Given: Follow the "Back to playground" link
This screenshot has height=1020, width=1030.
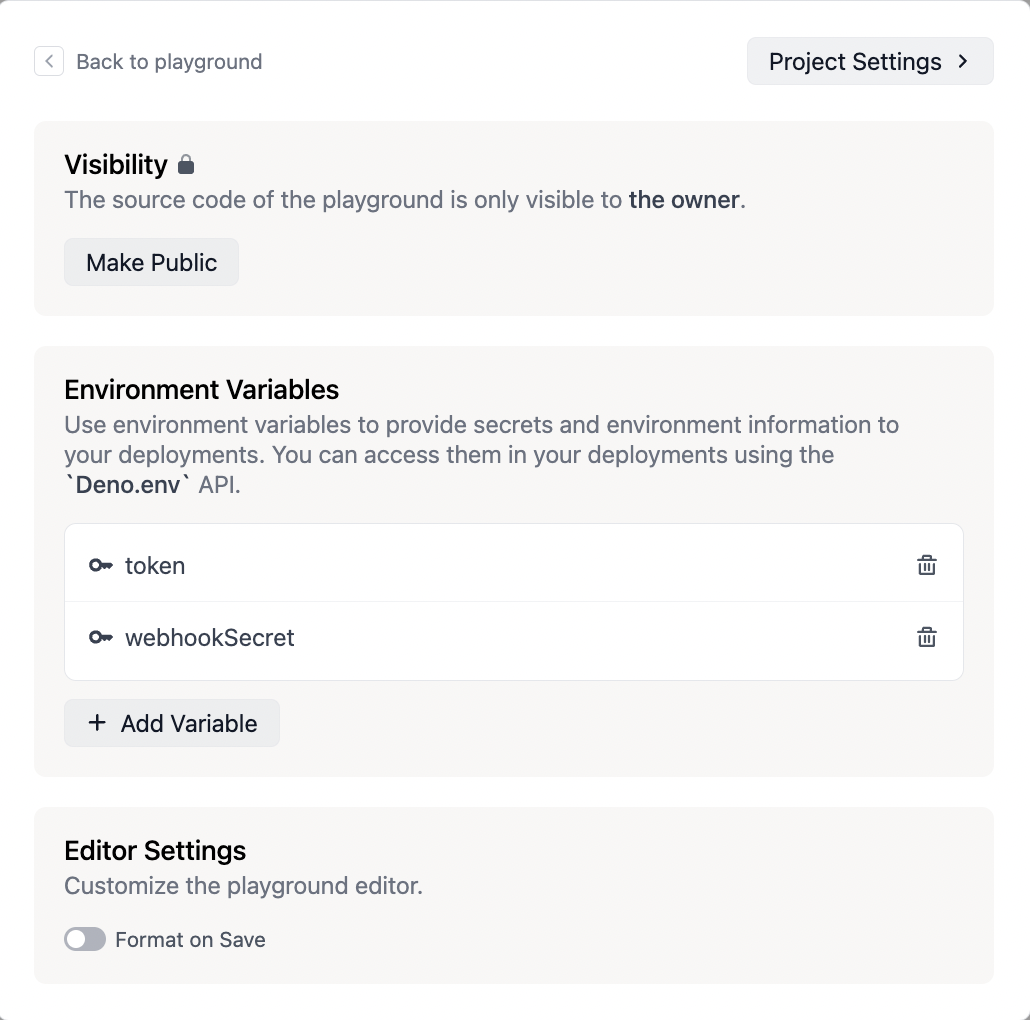Looking at the screenshot, I should click(169, 62).
